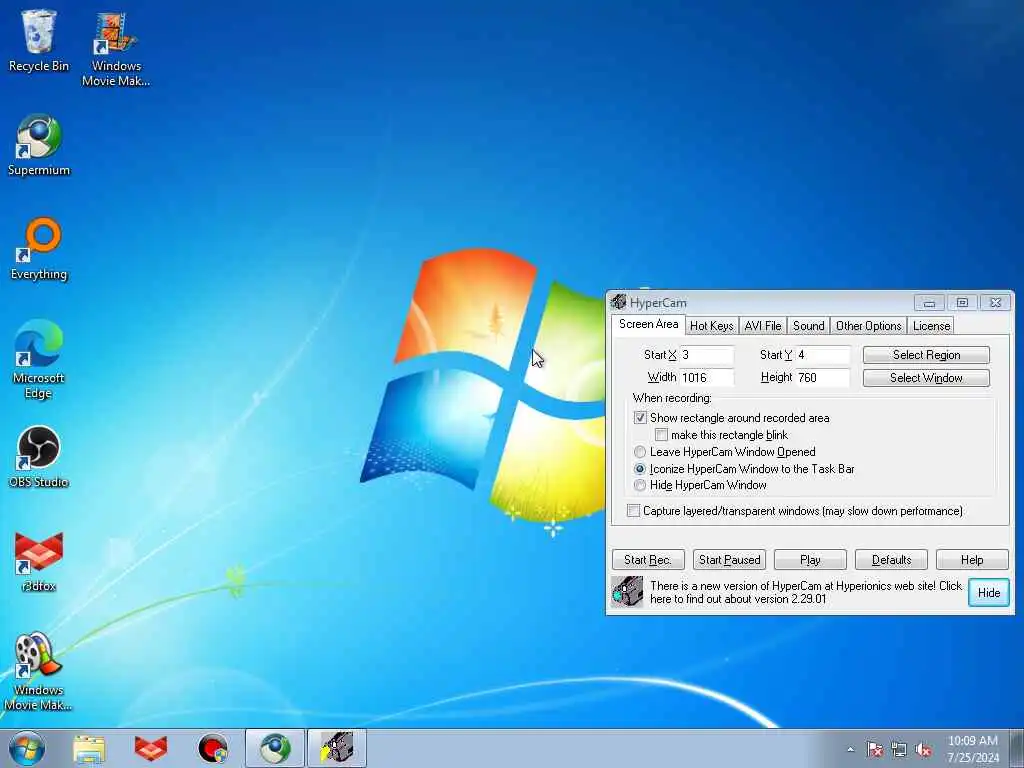The width and height of the screenshot is (1024, 768).
Task: Click Show Desktop strip at taskbar end
Action: coord(1017,748)
